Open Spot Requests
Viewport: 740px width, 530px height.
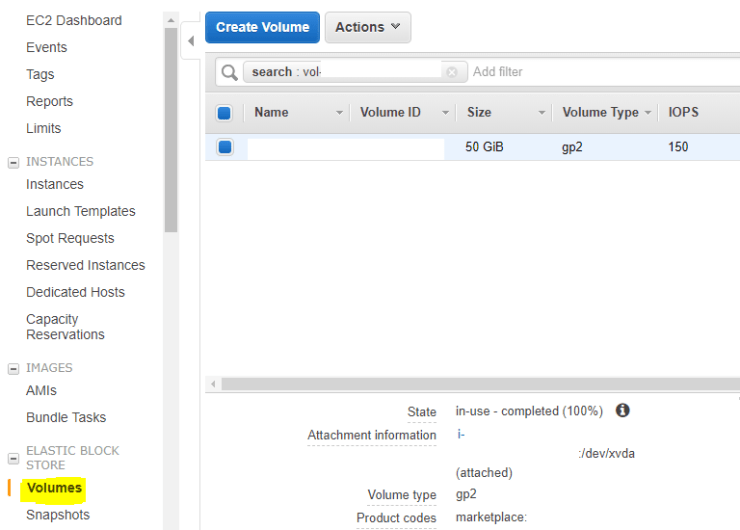pyautogui.click(x=70, y=238)
